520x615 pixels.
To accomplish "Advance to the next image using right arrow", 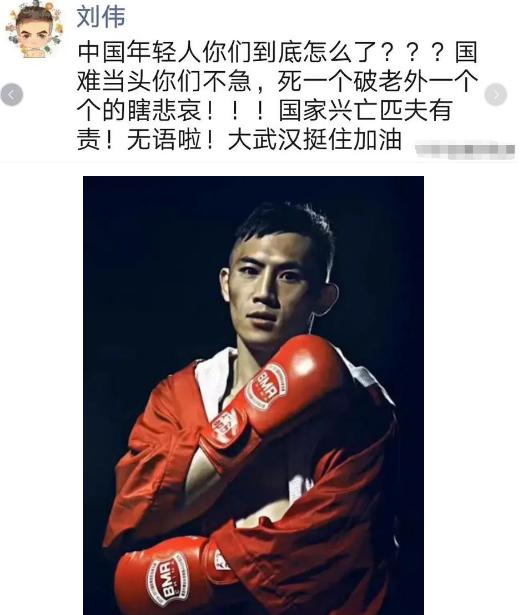I will (496, 95).
